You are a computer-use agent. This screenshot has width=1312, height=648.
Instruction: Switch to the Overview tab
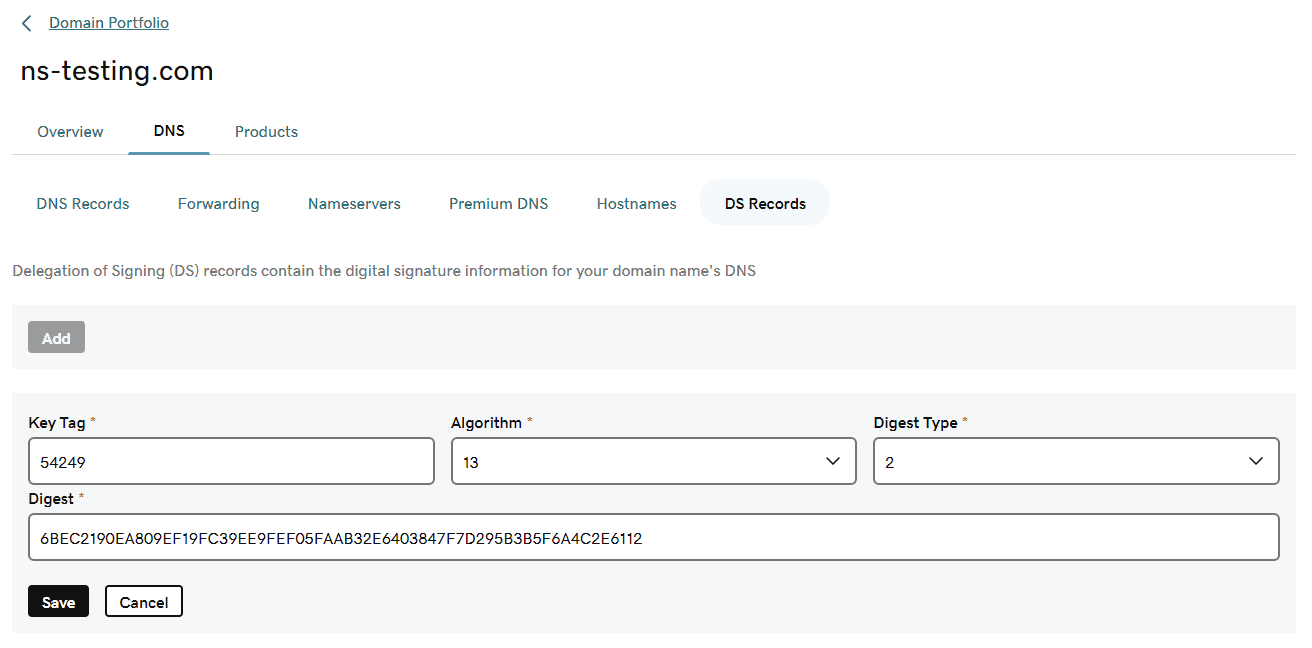click(x=70, y=131)
